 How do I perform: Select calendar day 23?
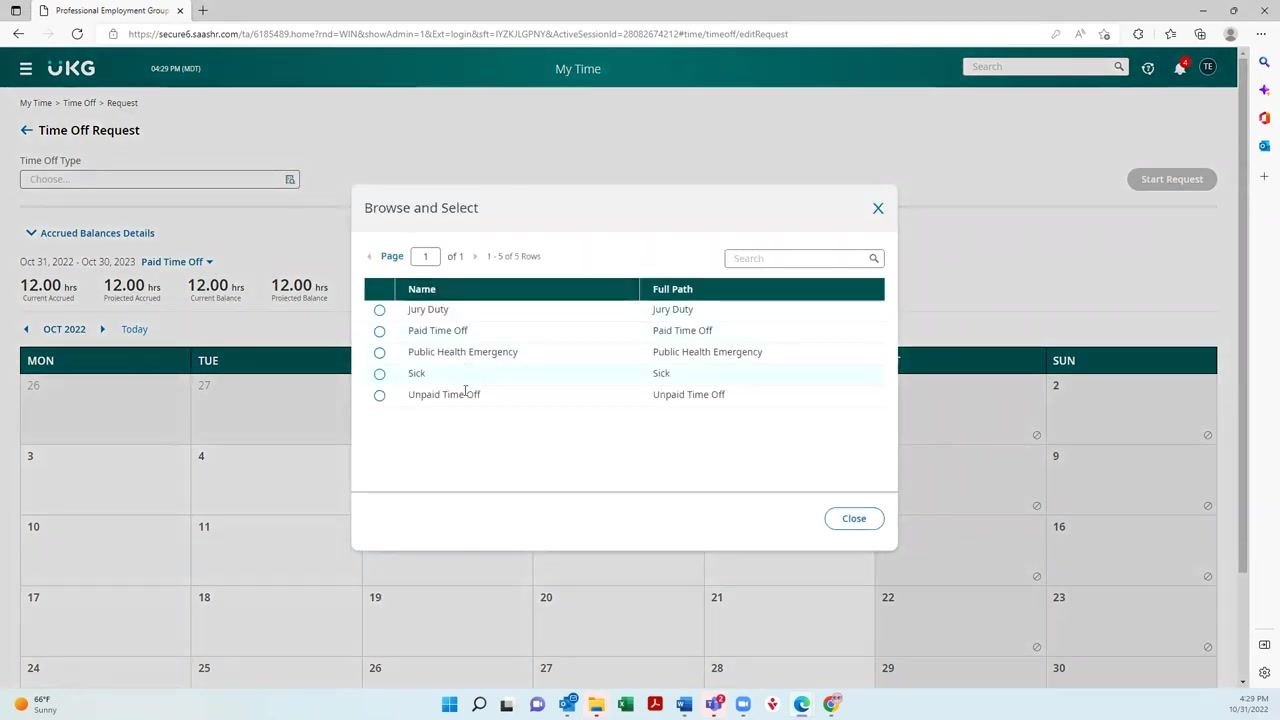point(1132,621)
